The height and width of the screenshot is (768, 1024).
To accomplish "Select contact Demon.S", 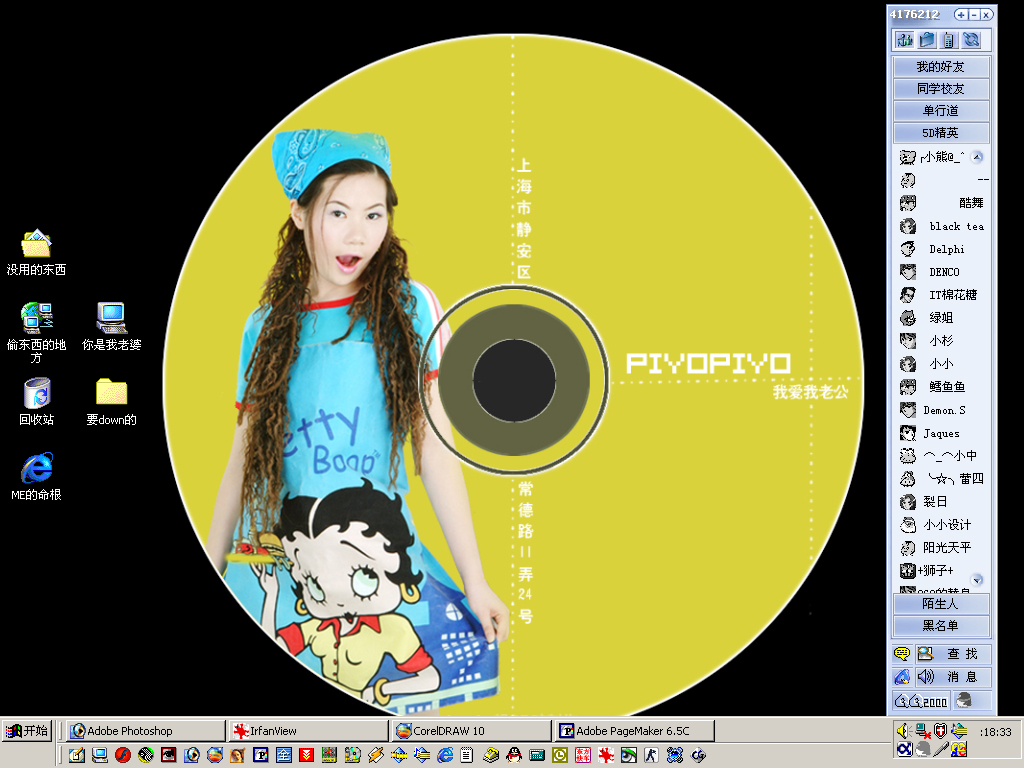I will (x=933, y=410).
